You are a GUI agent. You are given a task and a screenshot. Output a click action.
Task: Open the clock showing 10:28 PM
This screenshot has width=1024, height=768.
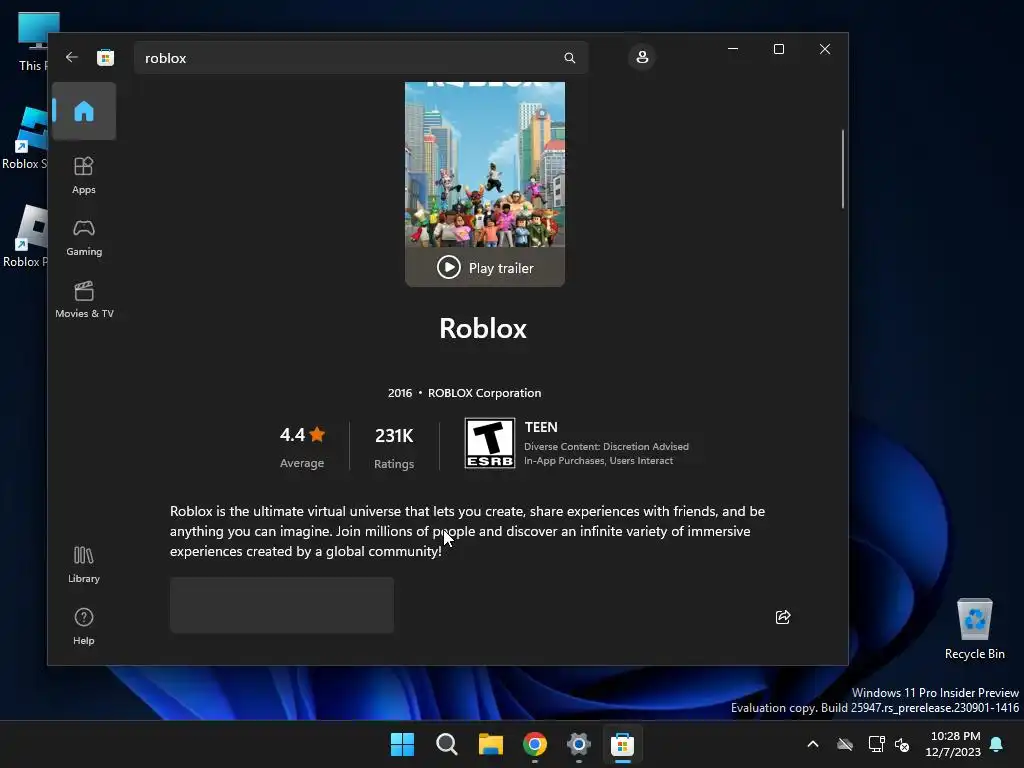click(953, 744)
